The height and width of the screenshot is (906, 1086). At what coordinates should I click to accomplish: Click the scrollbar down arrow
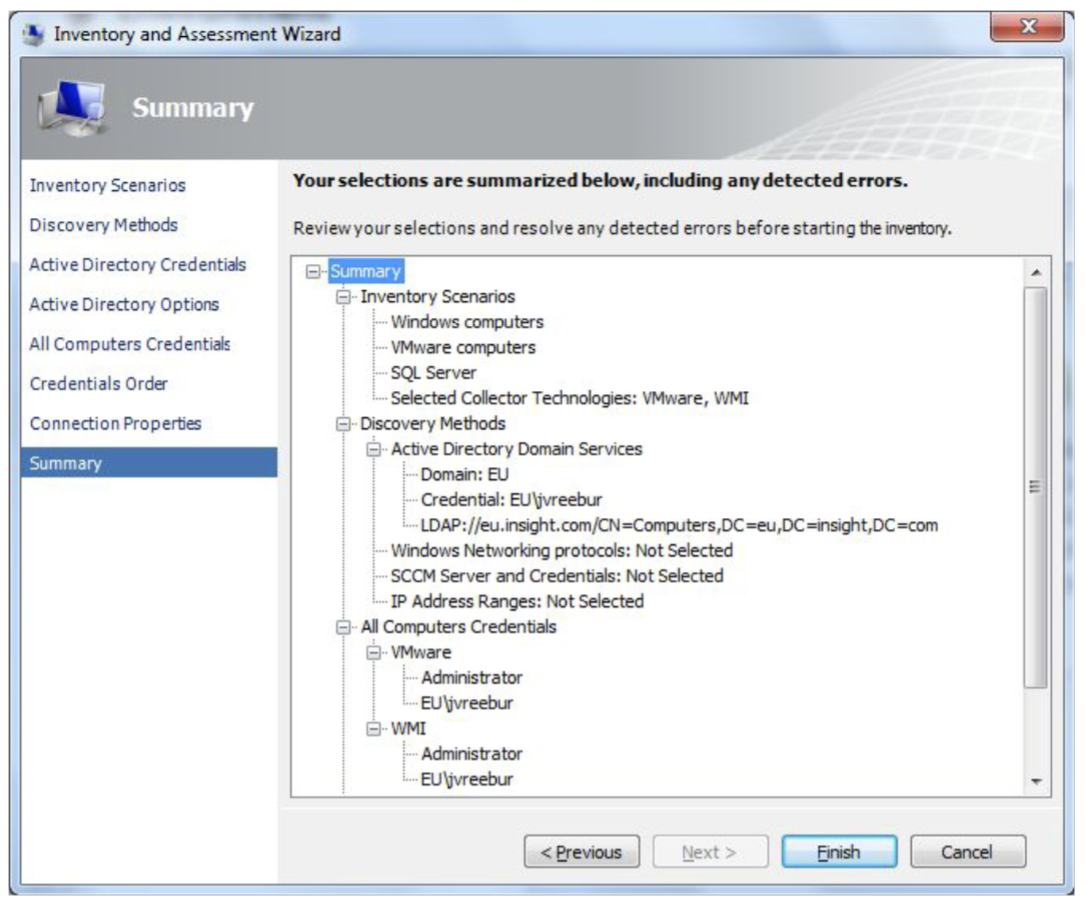pyautogui.click(x=1036, y=781)
